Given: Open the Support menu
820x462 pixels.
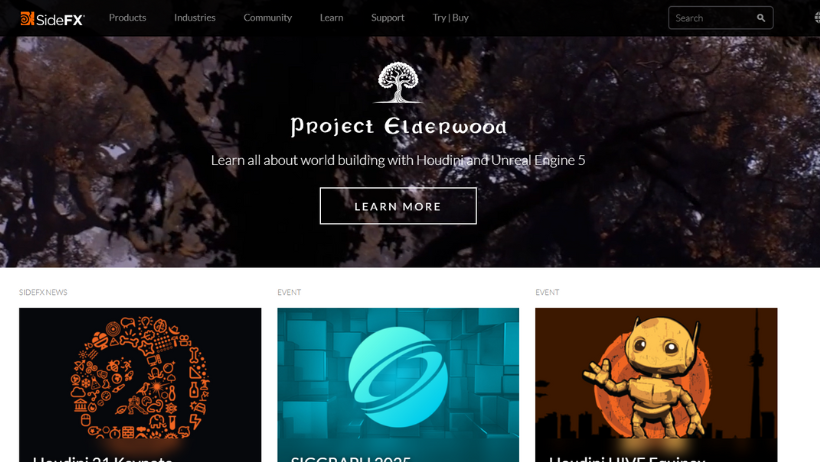Looking at the screenshot, I should click(388, 18).
